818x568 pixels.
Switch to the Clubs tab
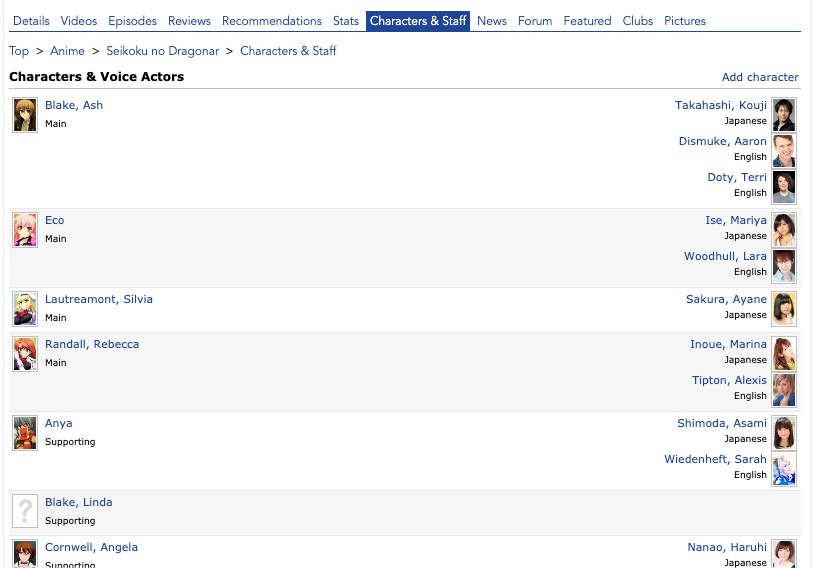(x=637, y=21)
